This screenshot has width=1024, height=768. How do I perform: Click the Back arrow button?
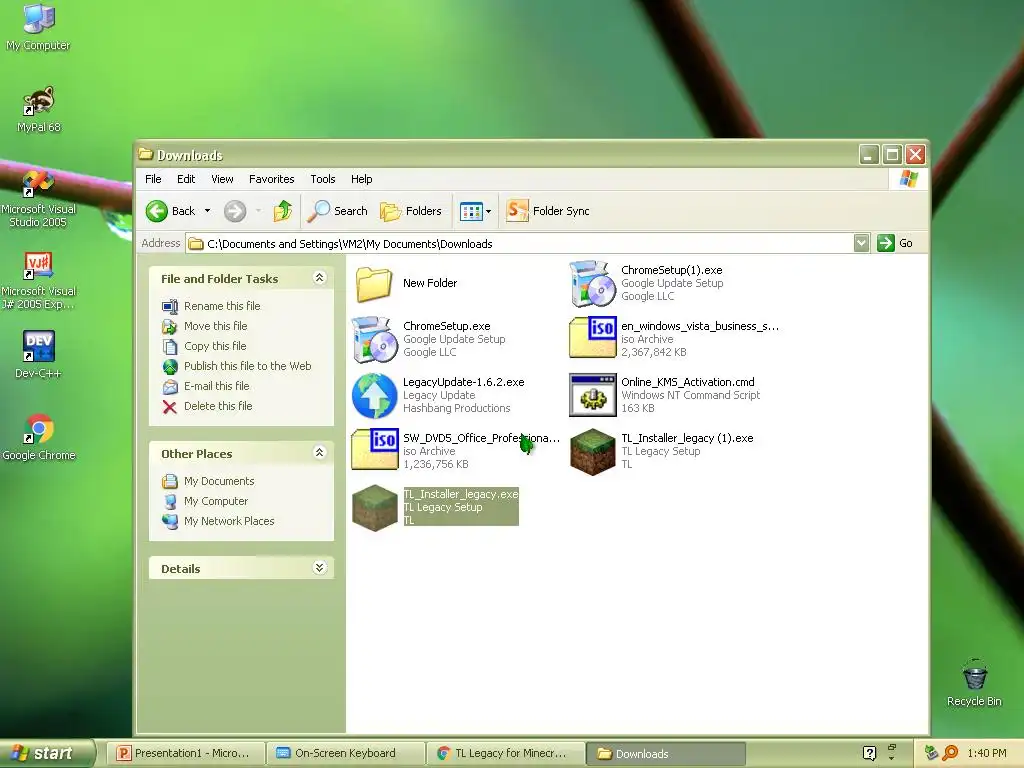[x=170, y=211]
